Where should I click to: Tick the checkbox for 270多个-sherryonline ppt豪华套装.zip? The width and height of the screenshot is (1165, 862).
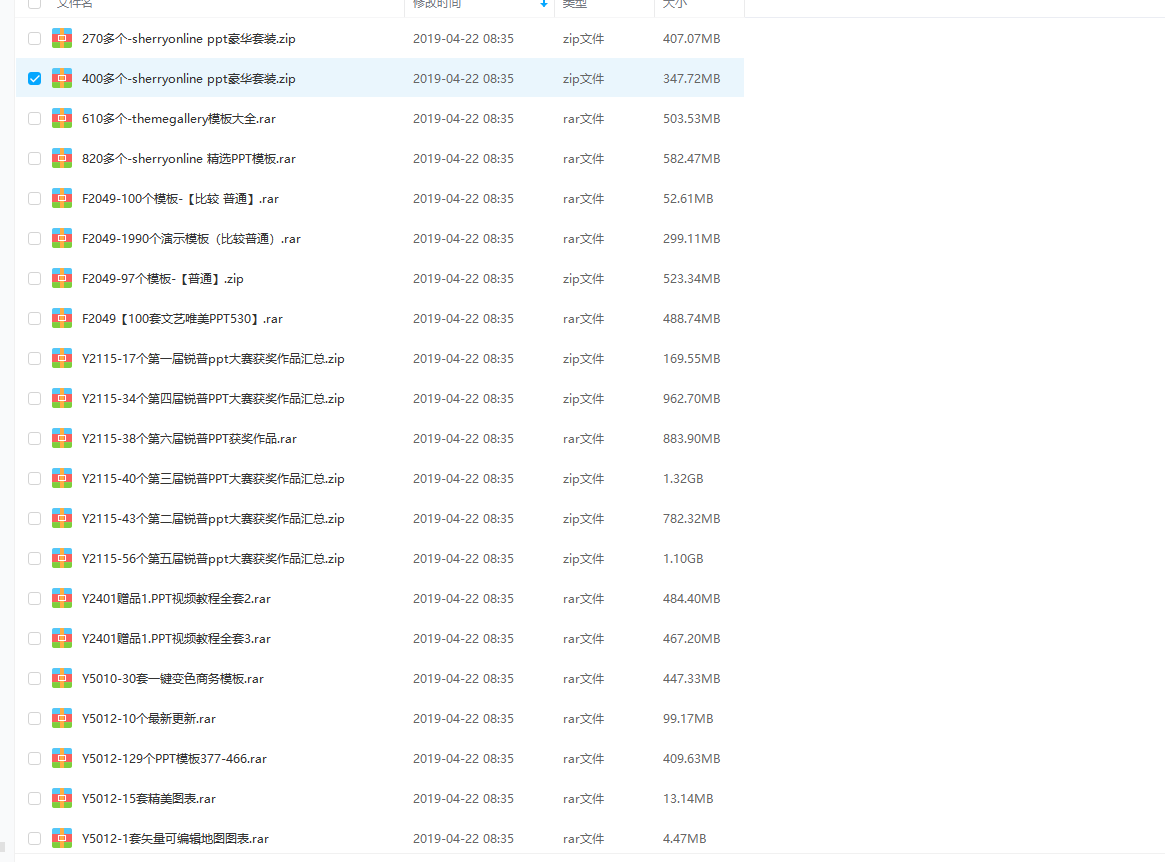point(34,38)
